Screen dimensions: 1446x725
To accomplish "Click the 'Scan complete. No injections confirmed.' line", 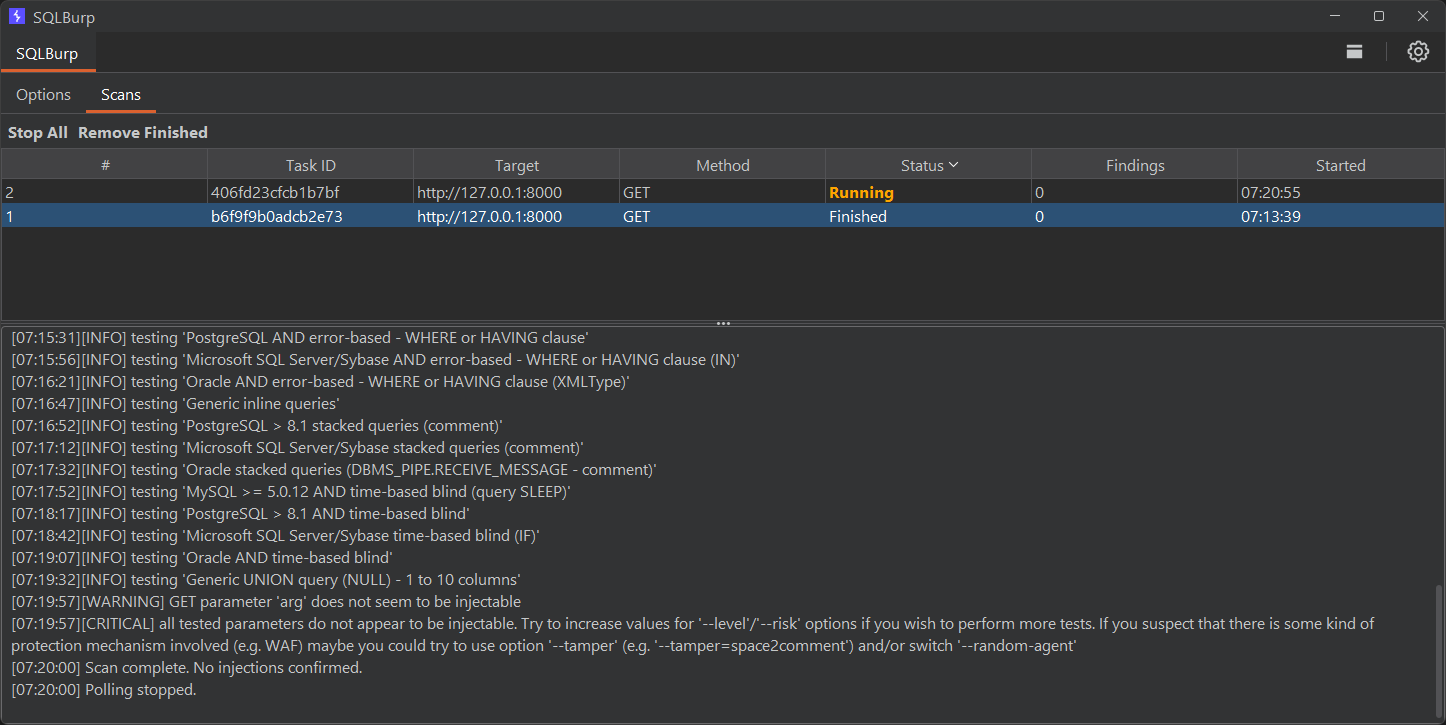I will [187, 668].
